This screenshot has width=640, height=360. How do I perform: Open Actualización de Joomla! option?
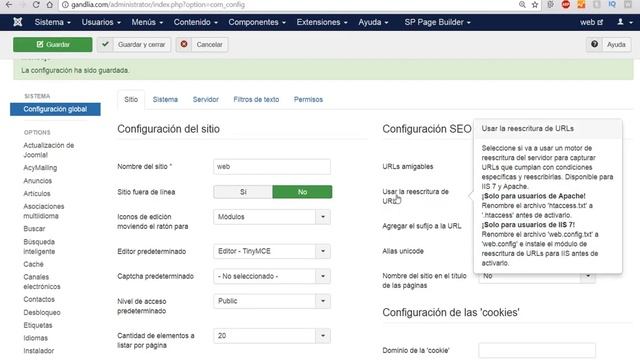pos(49,150)
